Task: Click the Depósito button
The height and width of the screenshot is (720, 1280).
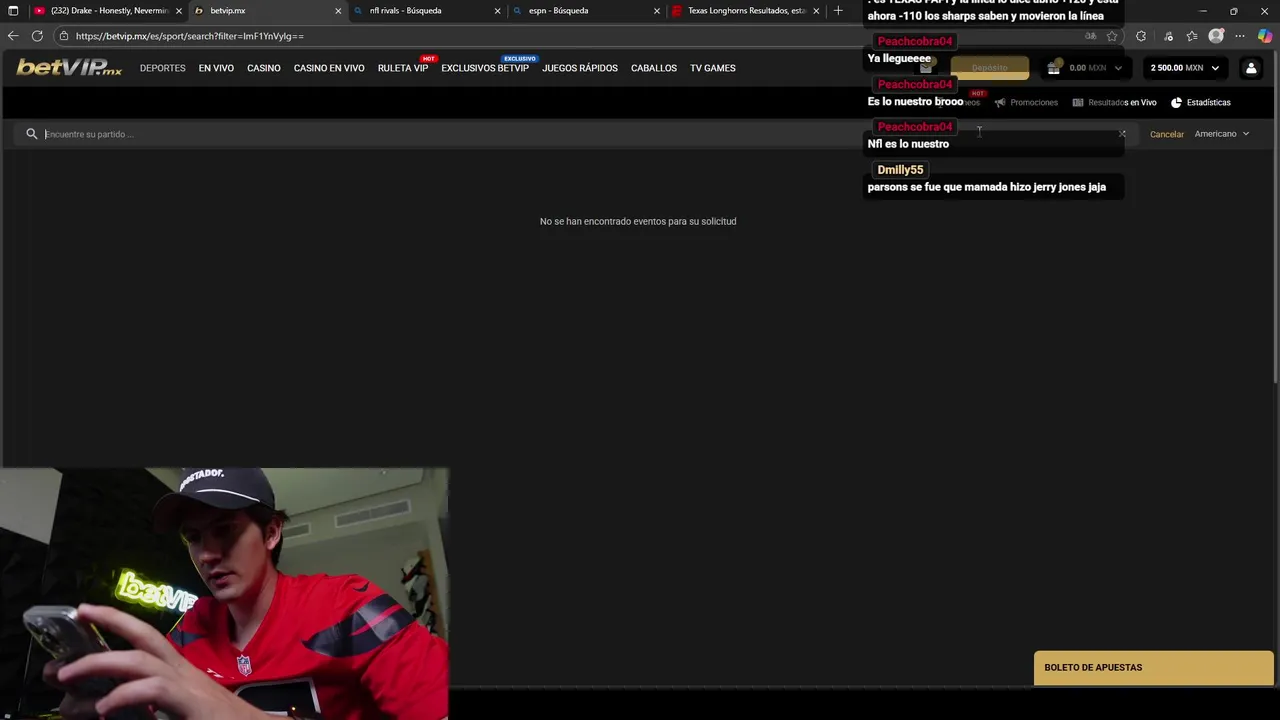Action: (x=989, y=68)
